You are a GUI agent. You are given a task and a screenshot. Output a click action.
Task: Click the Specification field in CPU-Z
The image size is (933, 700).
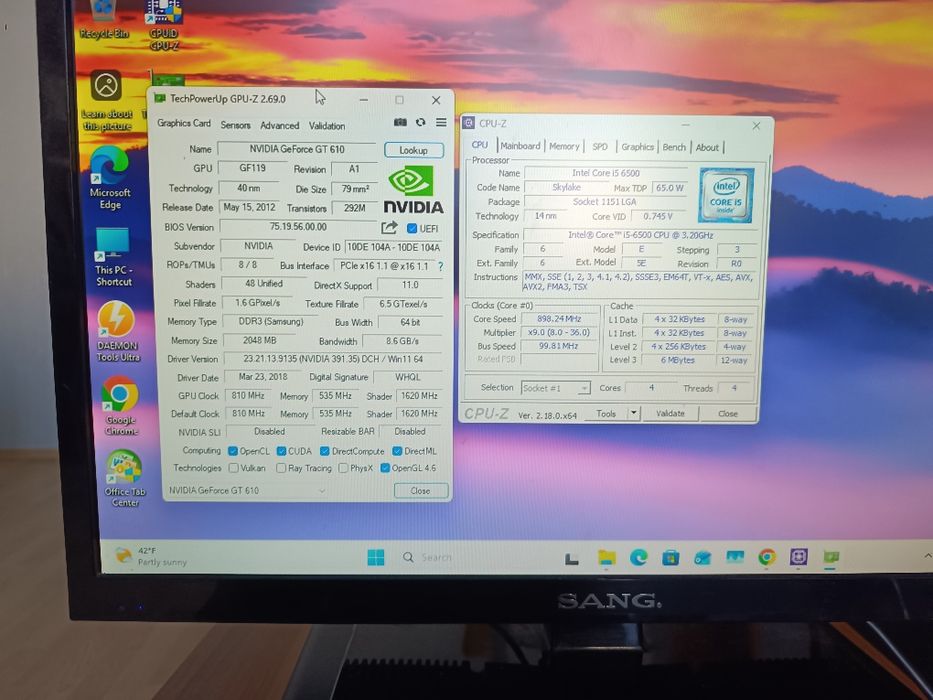pos(640,235)
